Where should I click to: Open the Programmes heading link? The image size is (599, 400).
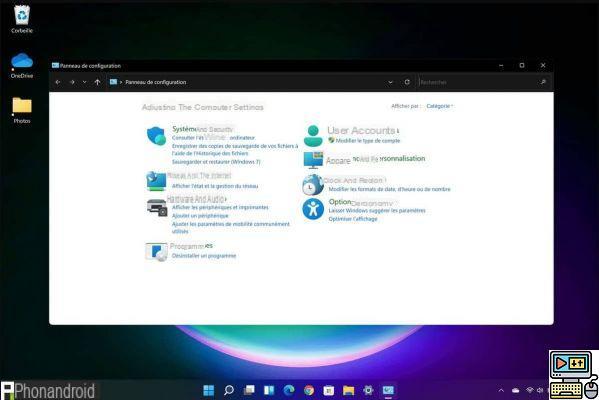pos(191,246)
